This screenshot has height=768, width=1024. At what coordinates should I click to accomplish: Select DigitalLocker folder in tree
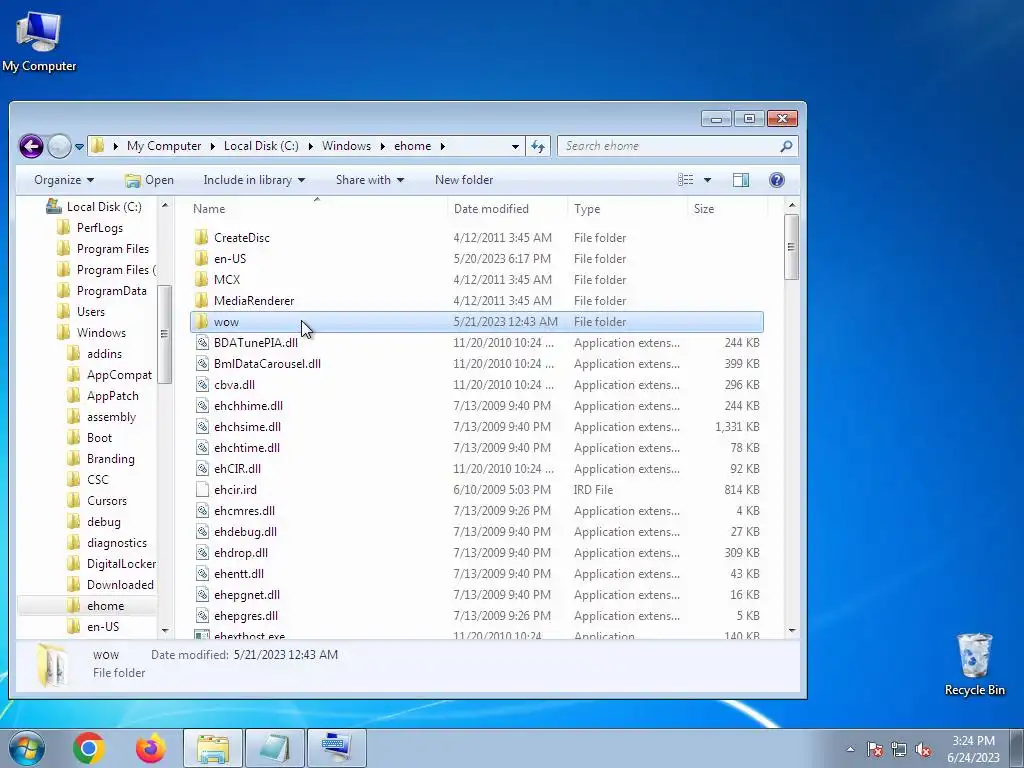coord(121,564)
